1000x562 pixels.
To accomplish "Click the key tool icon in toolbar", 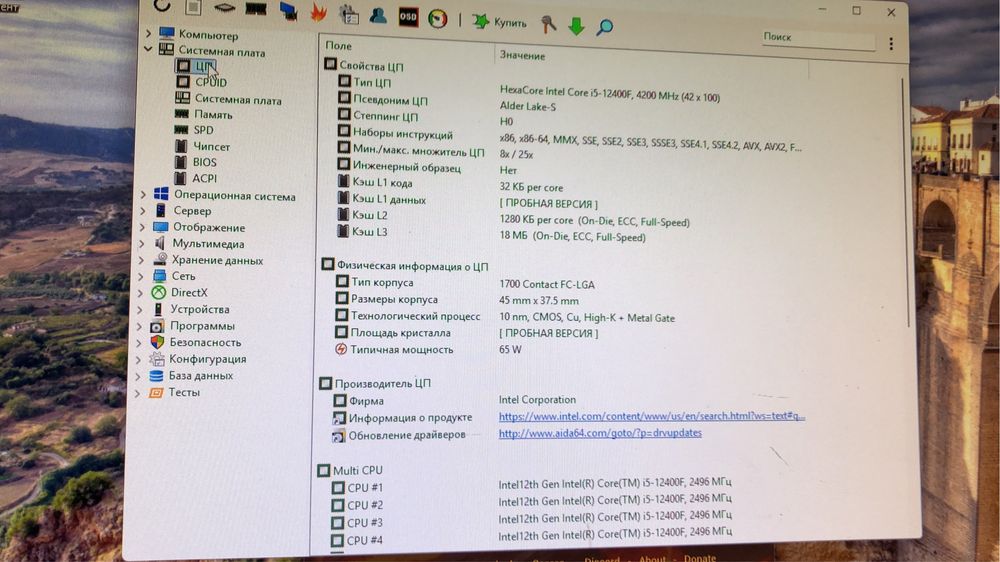I will click(x=548, y=24).
